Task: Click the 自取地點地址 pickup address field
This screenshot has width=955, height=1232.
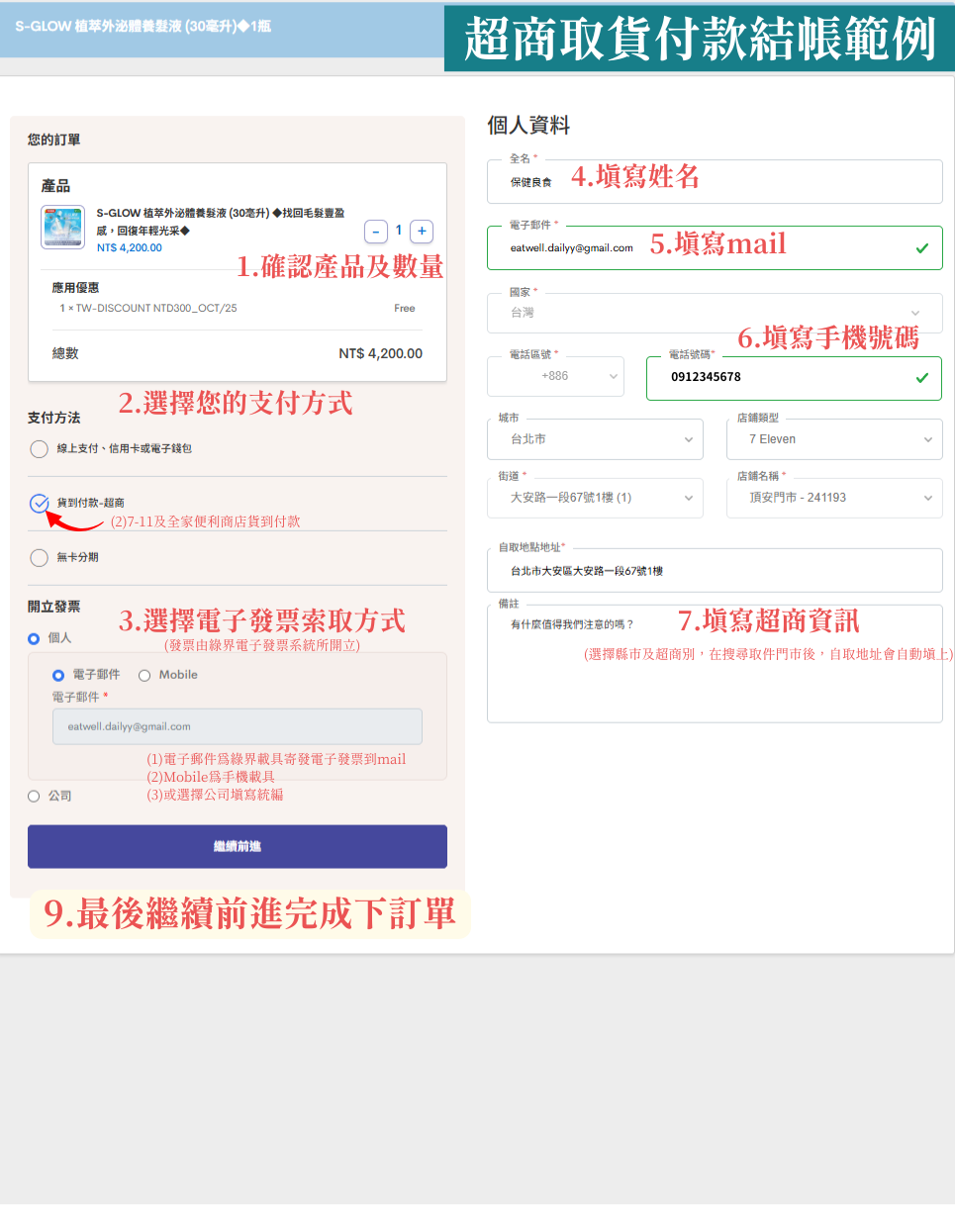Action: click(x=715, y=570)
